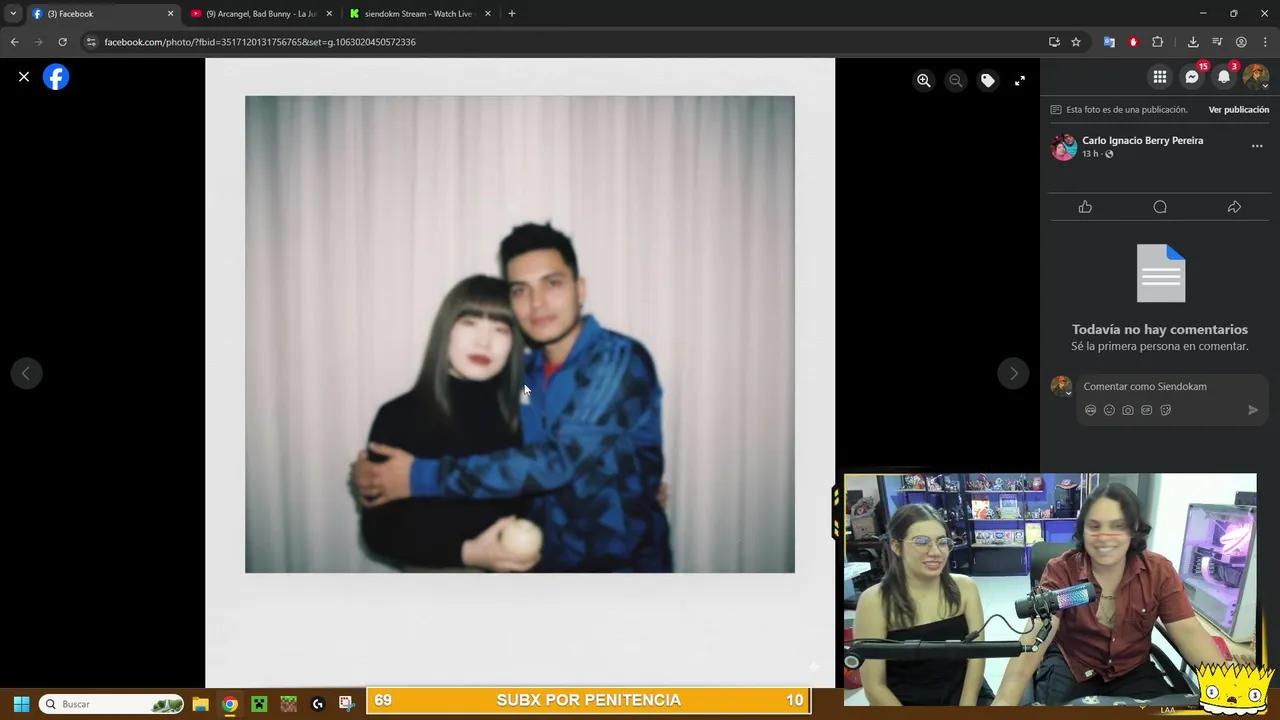Screen dimensions: 1280x720
Task: Open Chrome from the taskbar
Action: (230, 704)
